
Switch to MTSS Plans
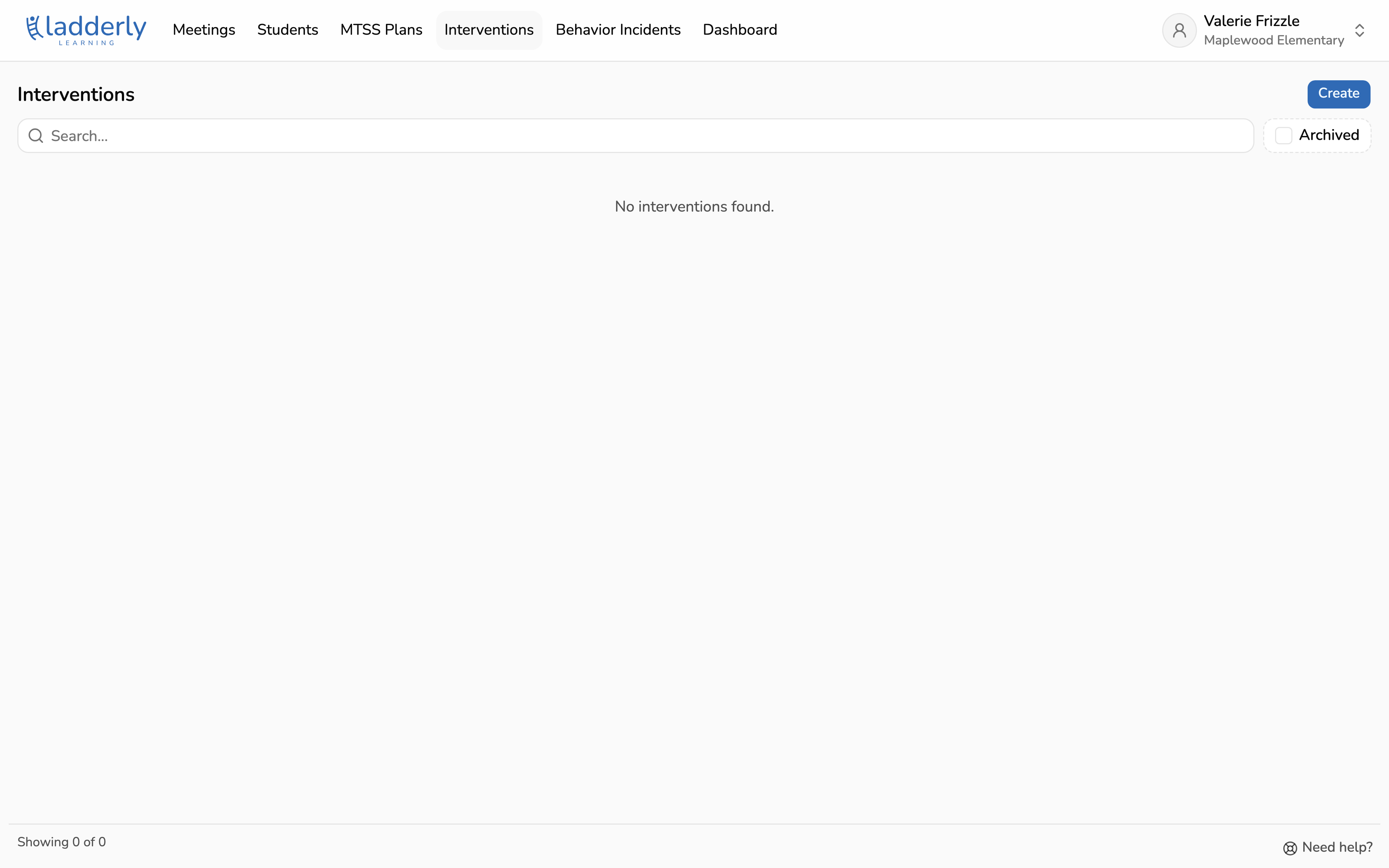381,30
